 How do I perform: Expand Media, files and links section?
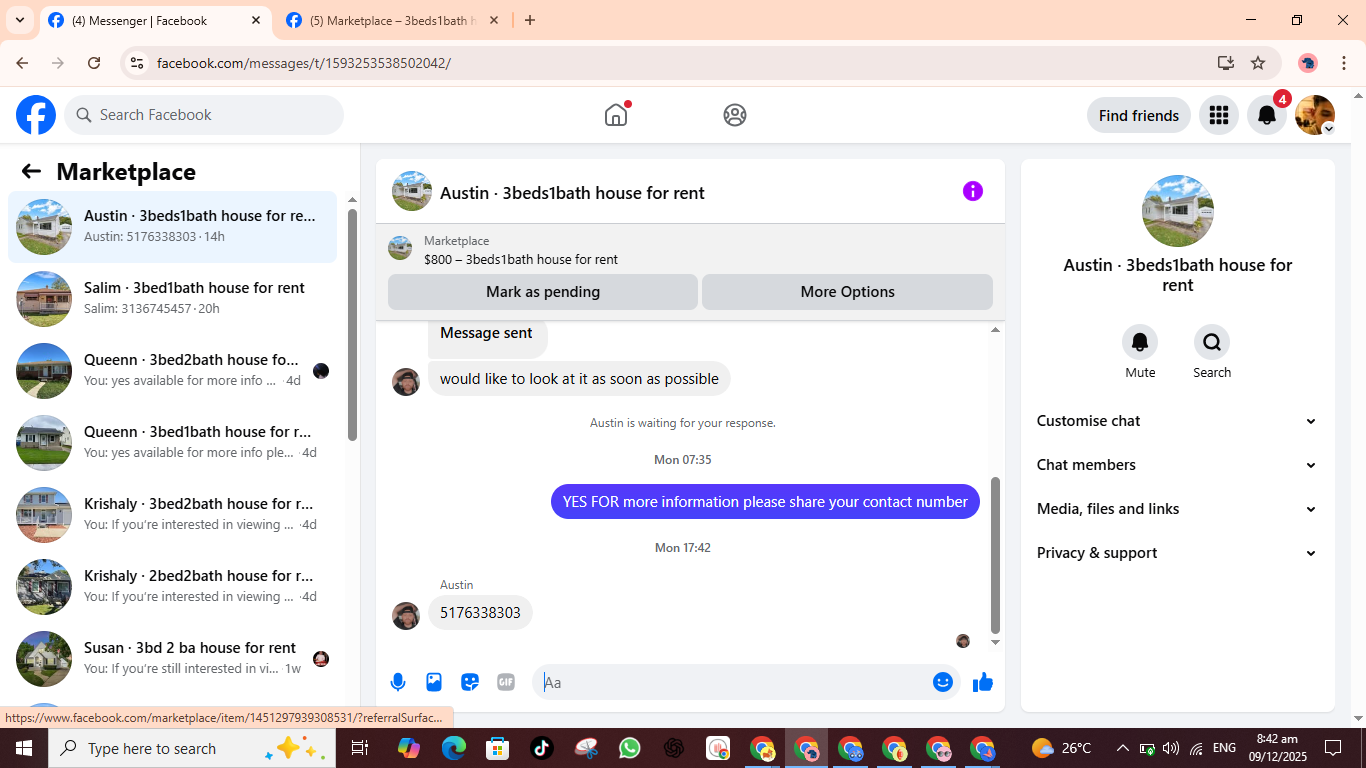tap(1177, 509)
